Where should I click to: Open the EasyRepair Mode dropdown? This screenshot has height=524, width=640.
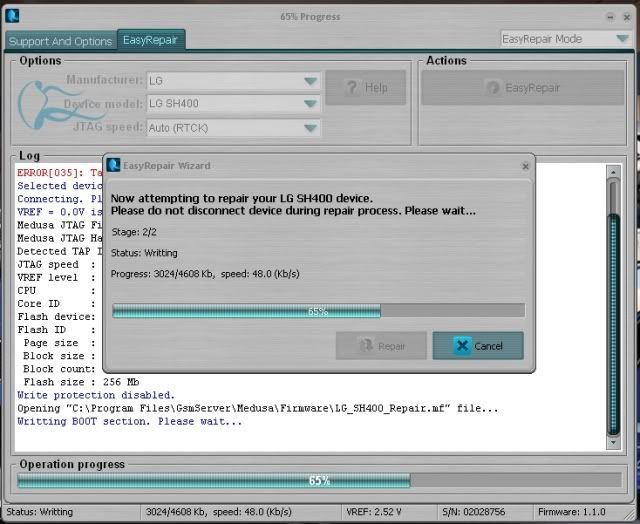(566, 39)
